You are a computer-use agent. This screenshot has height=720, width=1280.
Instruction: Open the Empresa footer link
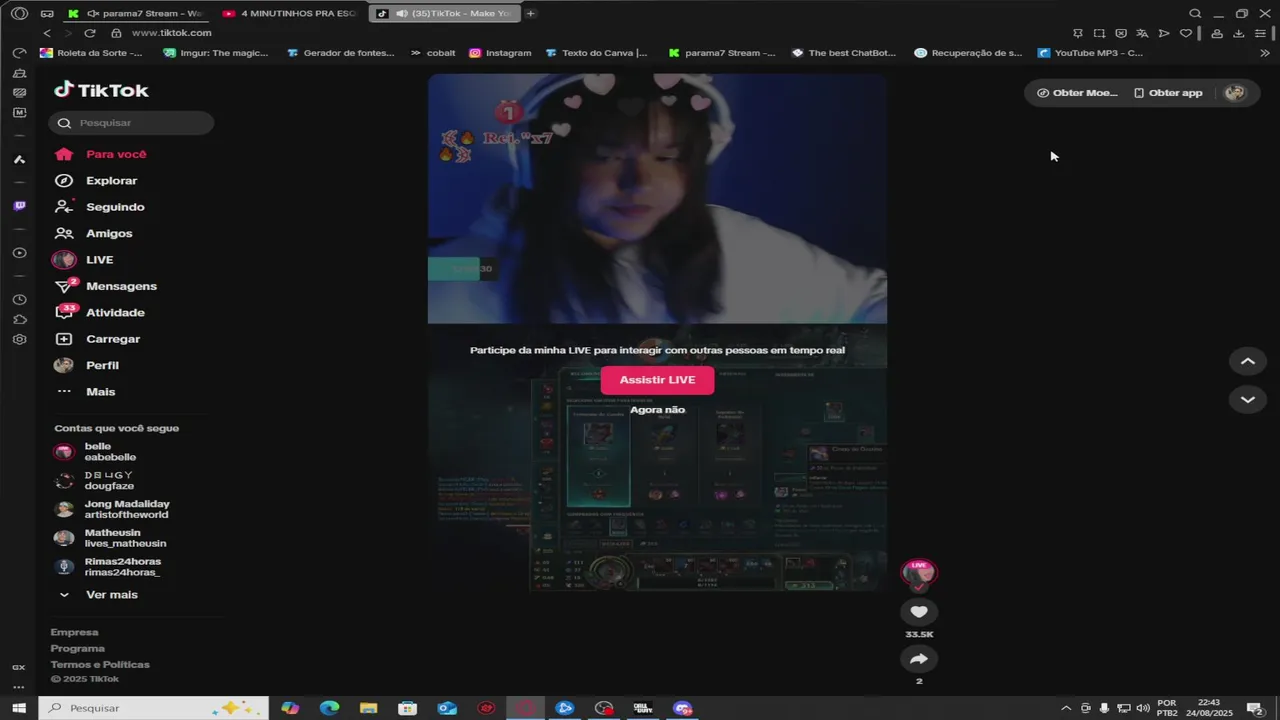pos(74,632)
